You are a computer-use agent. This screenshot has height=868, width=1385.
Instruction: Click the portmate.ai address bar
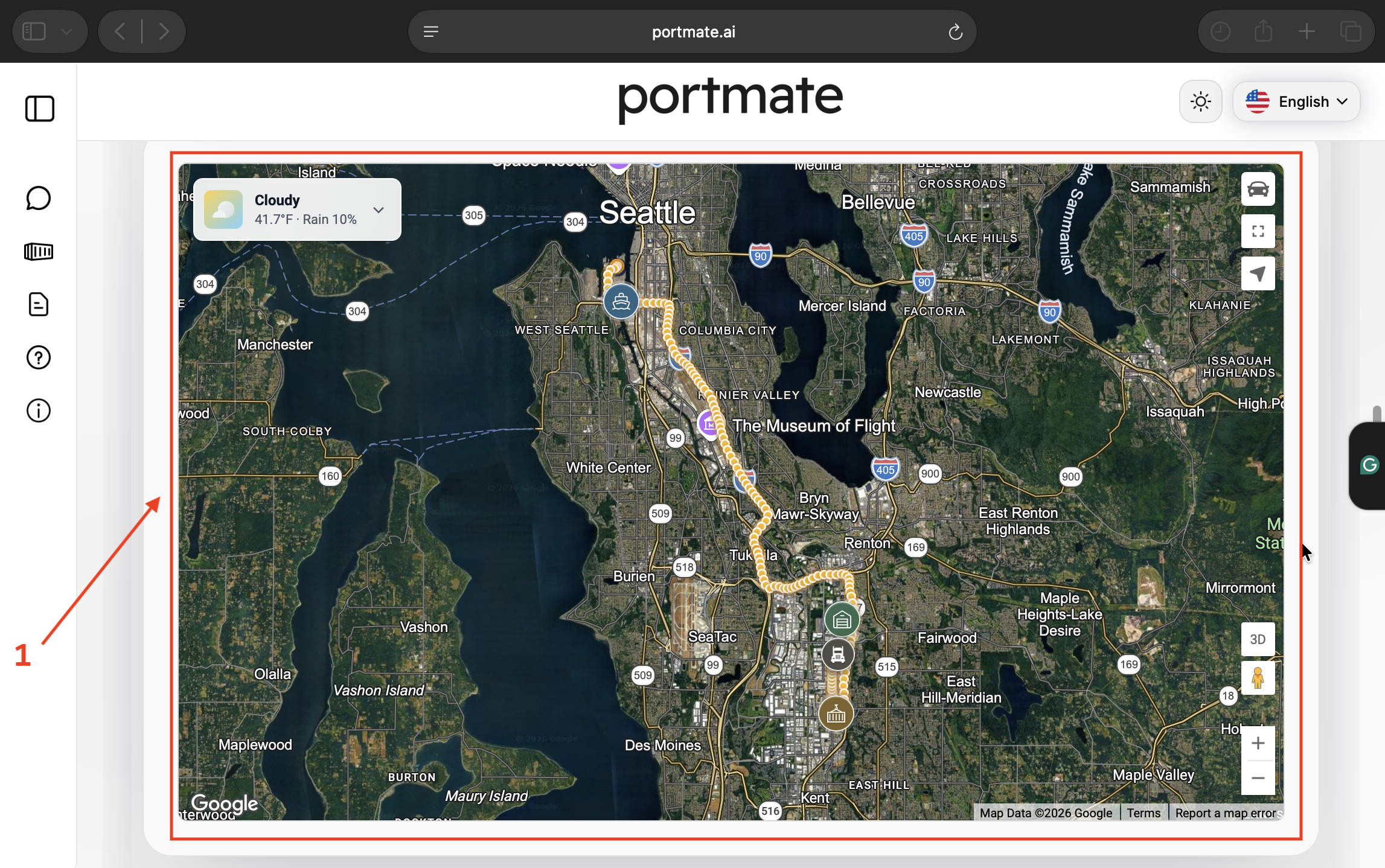point(692,31)
